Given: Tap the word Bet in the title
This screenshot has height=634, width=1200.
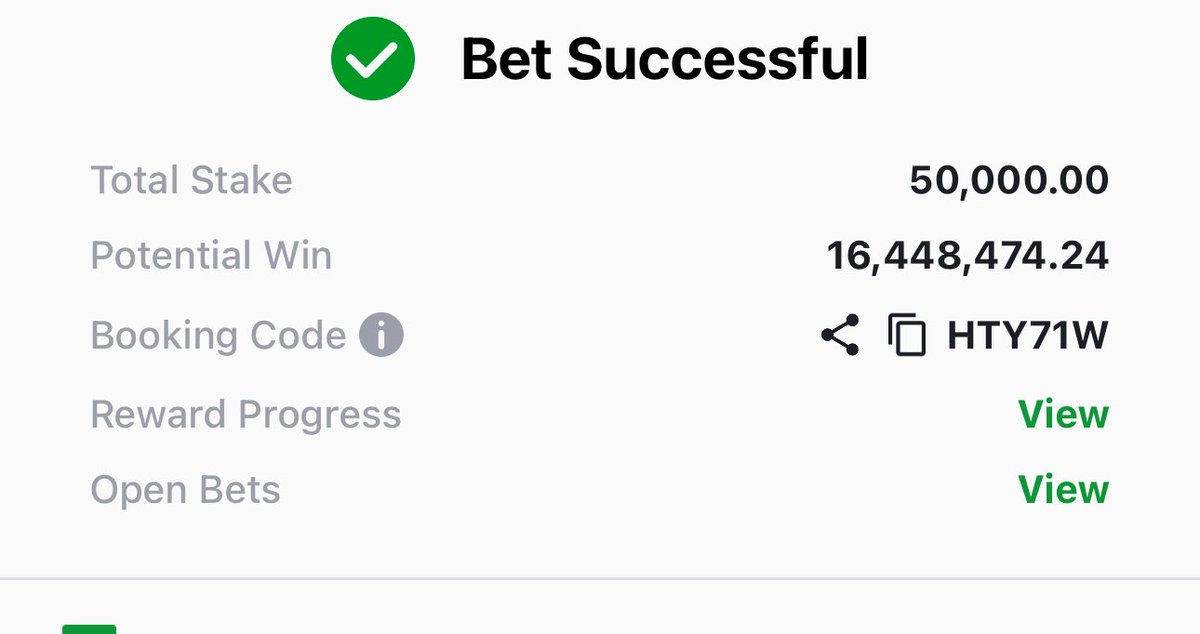Looking at the screenshot, I should (x=506, y=60).
